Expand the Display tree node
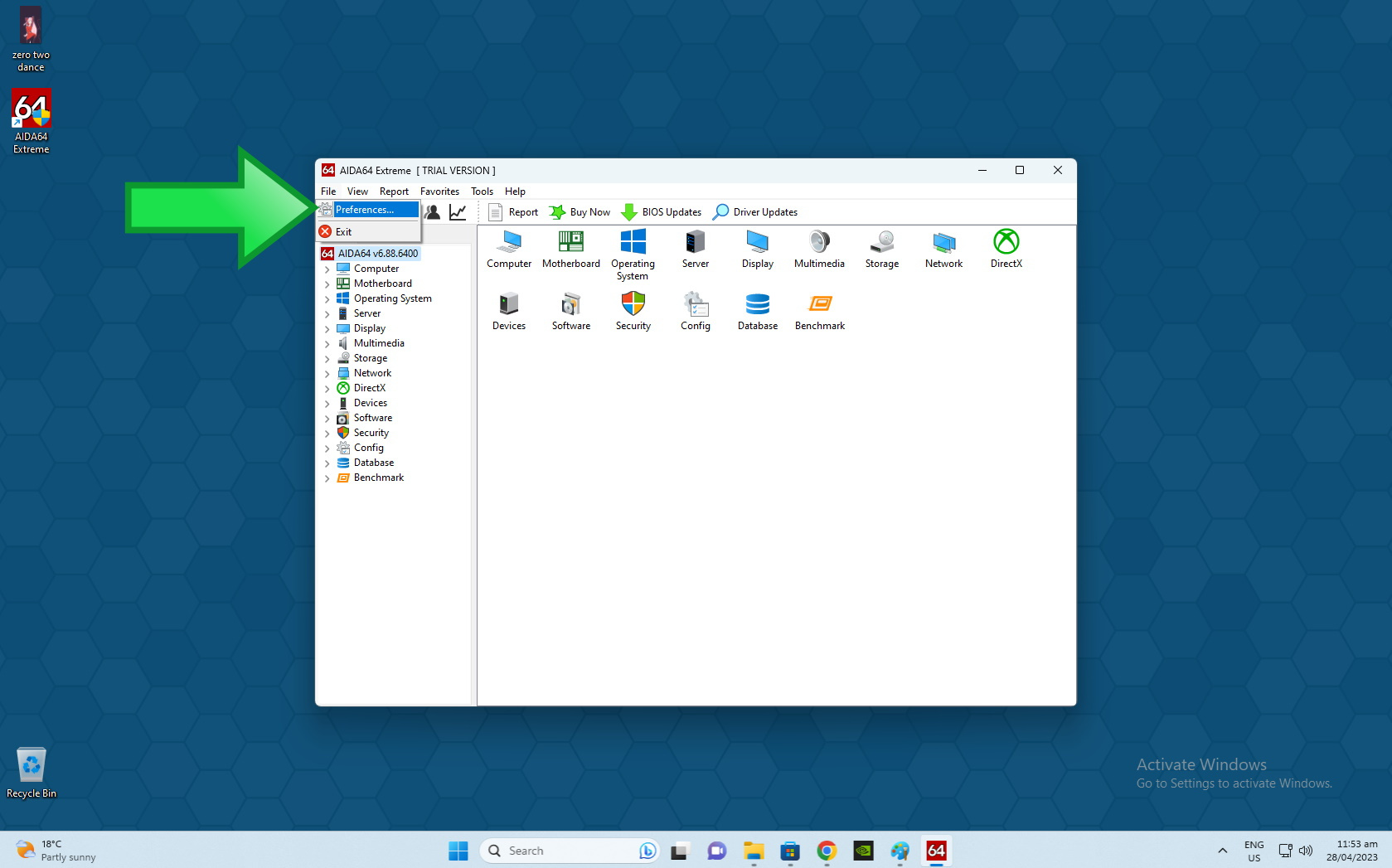Screen dimensions: 1392x868 [327, 329]
